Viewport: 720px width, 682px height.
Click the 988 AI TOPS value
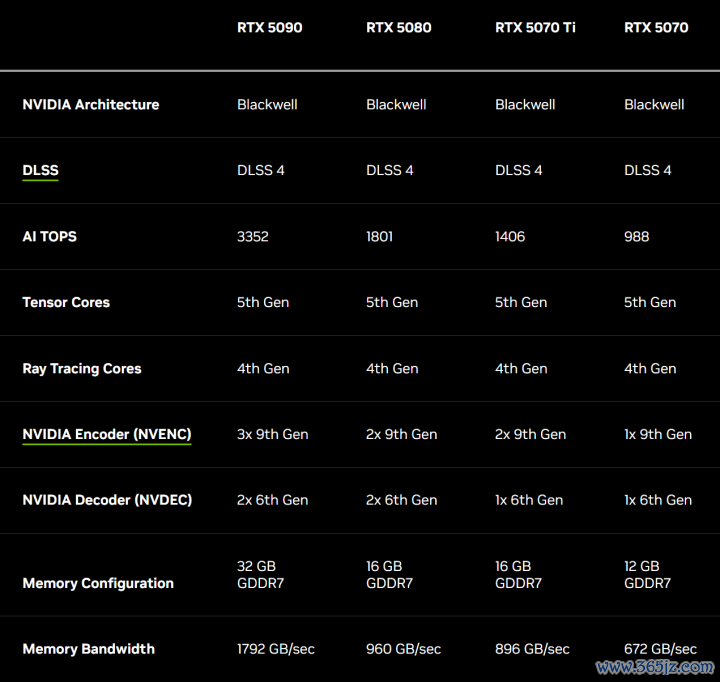(636, 237)
